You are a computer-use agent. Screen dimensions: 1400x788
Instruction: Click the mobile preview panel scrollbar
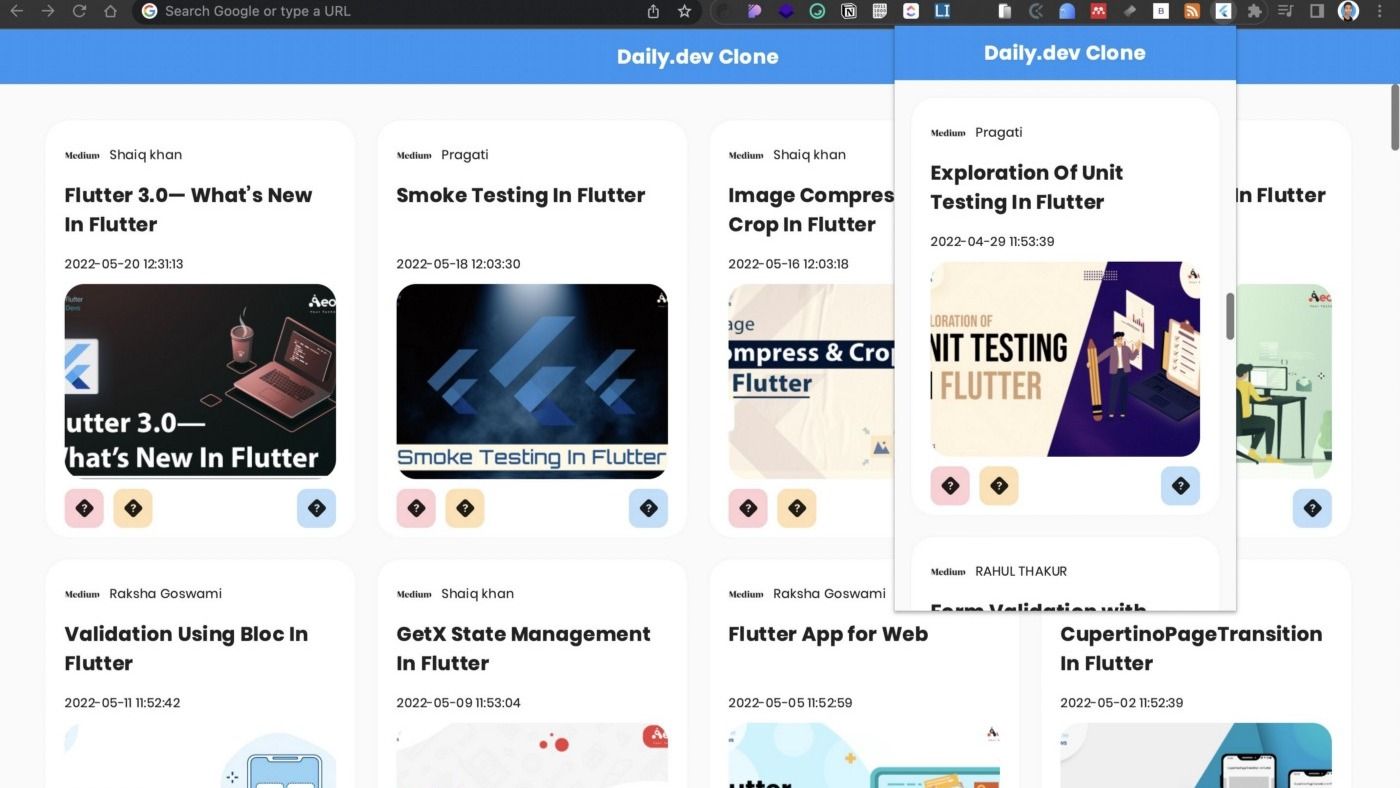(x=1231, y=318)
